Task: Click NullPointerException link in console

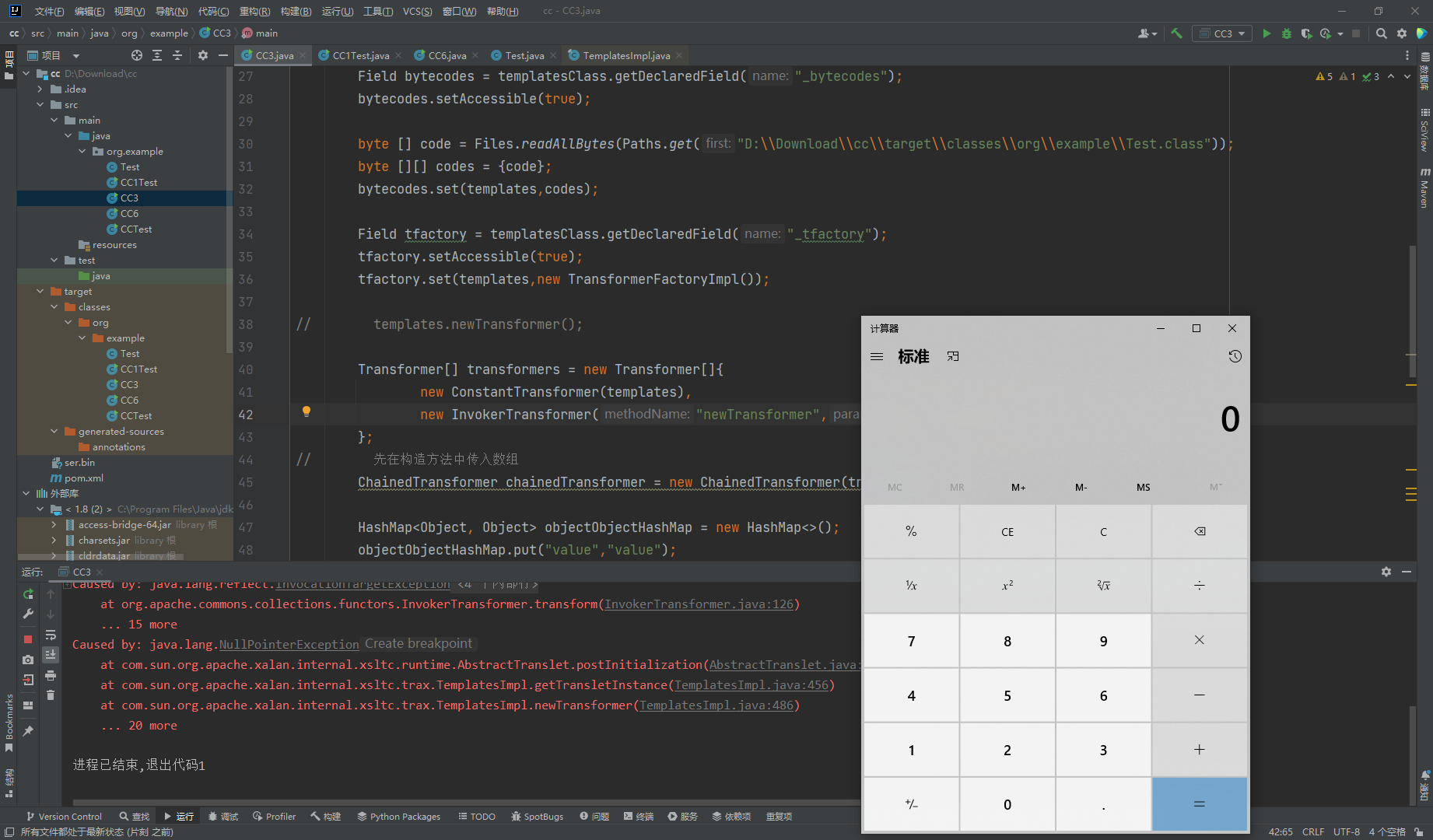Action: point(289,645)
